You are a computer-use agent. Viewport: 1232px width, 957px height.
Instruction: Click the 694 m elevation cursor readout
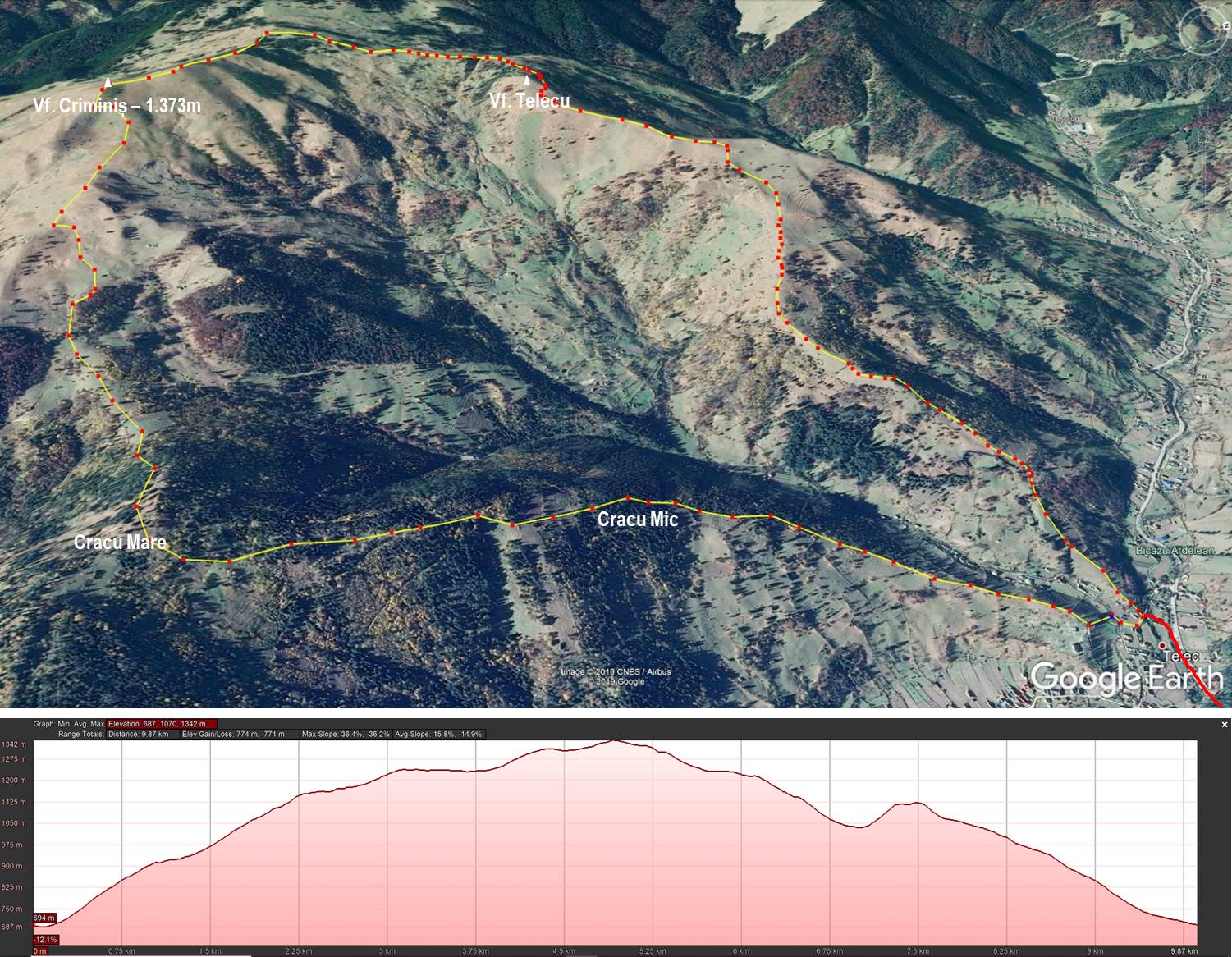[x=44, y=918]
